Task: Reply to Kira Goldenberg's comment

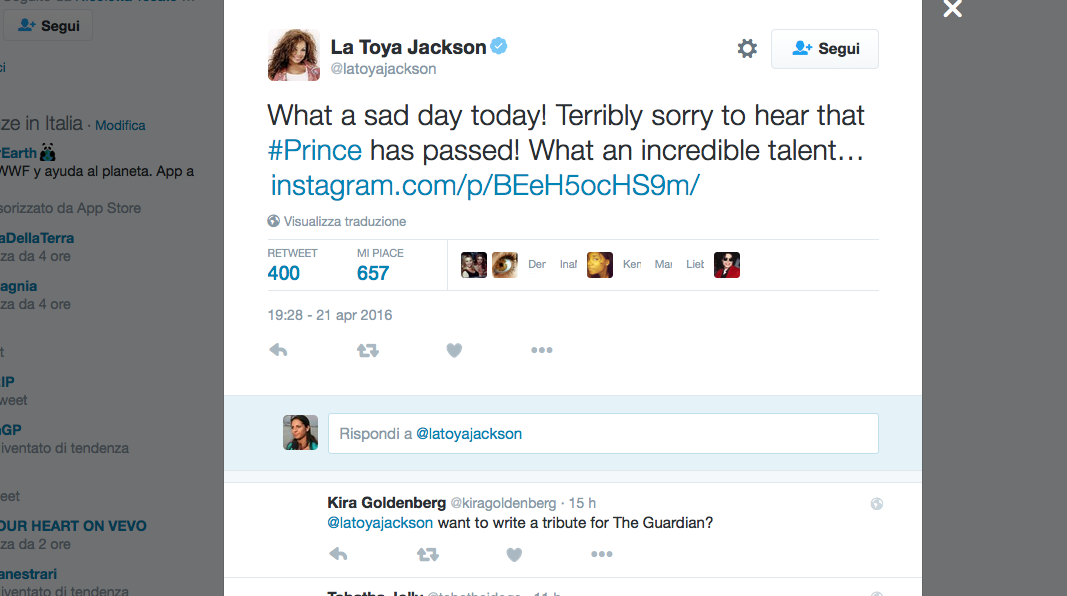Action: 338,554
